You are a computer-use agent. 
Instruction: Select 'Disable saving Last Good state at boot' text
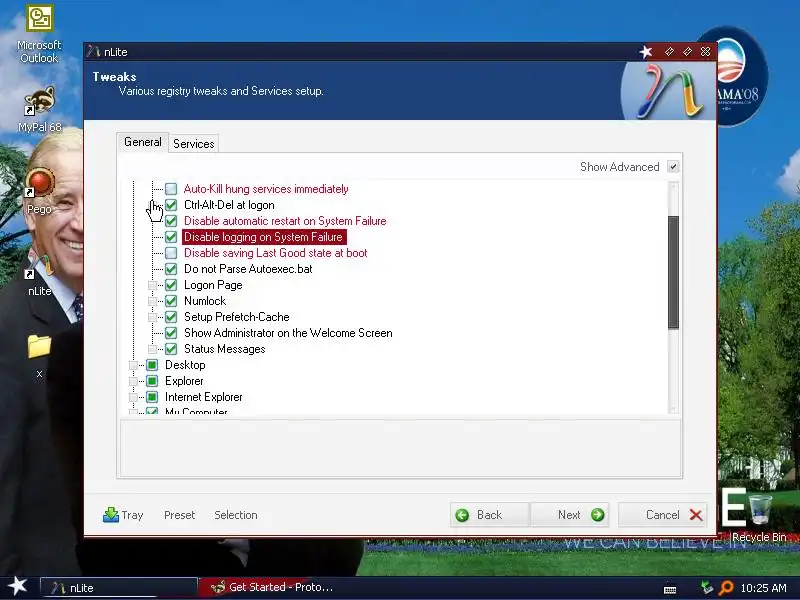[x=276, y=253]
